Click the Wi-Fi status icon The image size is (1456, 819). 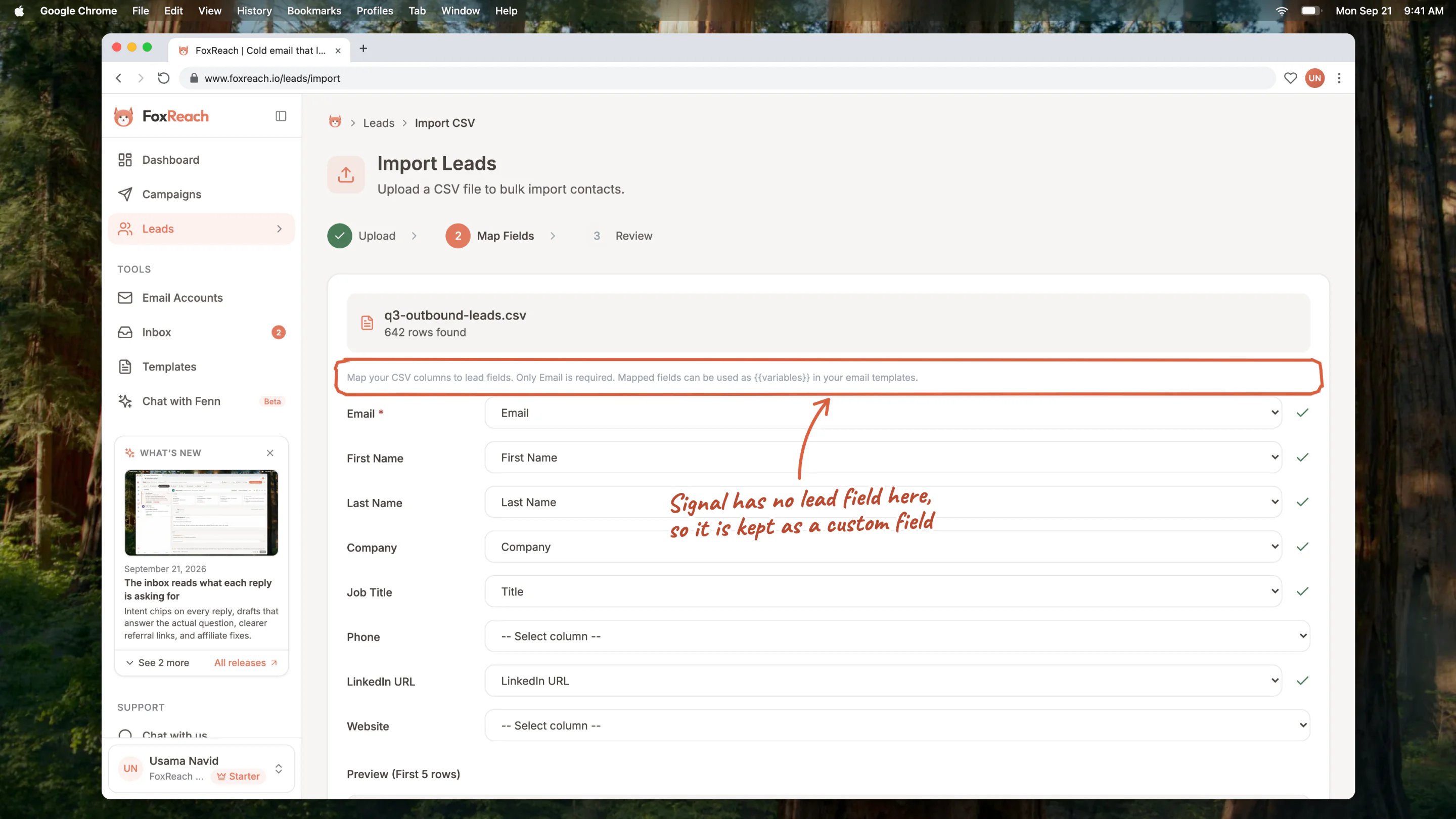coord(1282,11)
